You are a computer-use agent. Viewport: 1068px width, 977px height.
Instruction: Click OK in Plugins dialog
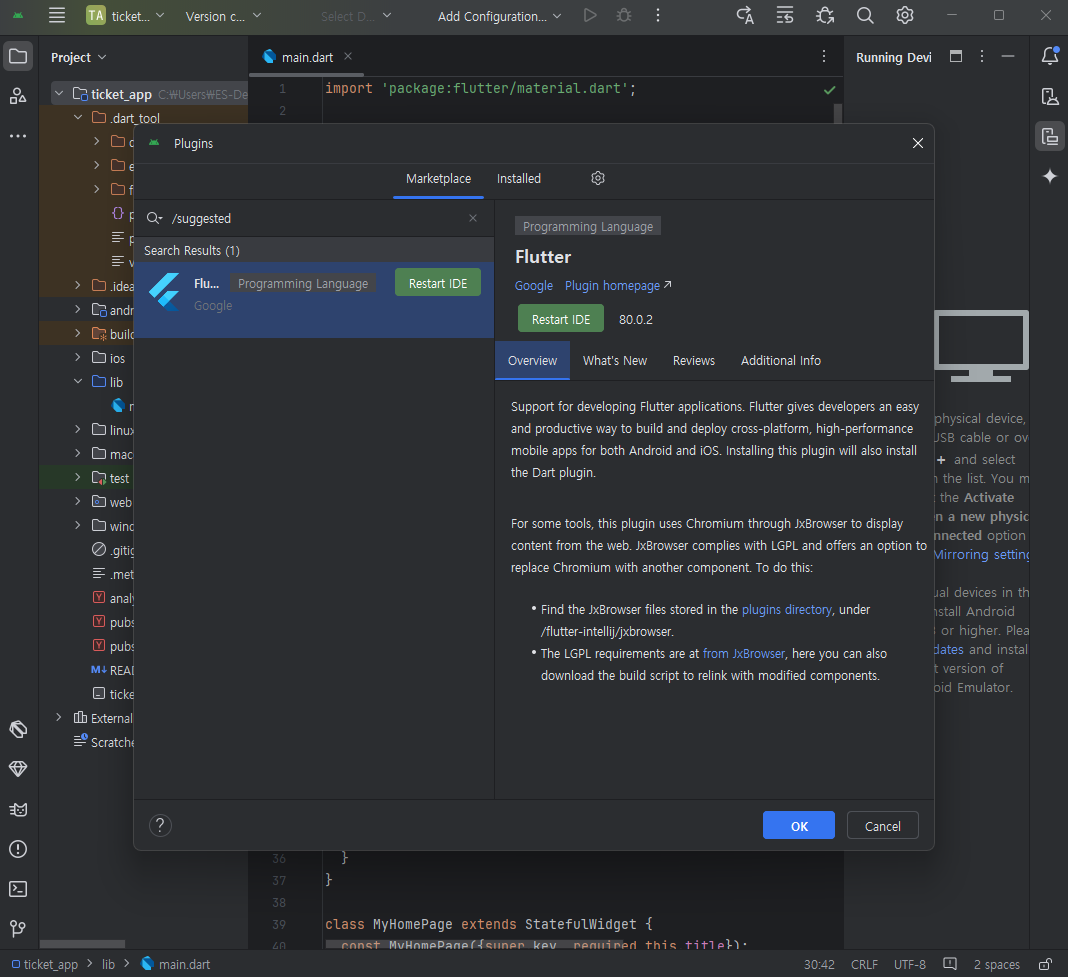pos(798,825)
